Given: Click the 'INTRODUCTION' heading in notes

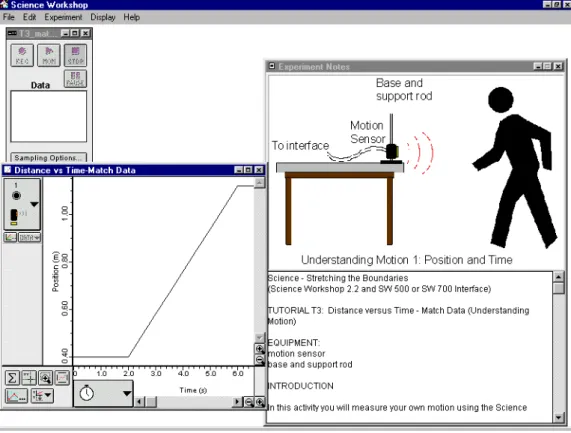Looking at the screenshot, I should pos(300,386).
